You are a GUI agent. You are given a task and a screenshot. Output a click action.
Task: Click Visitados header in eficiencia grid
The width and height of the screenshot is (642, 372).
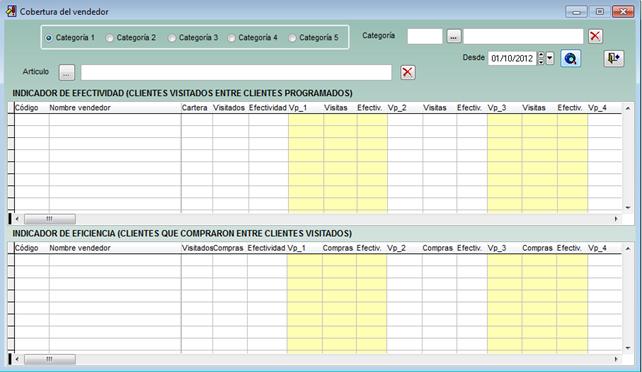click(197, 248)
